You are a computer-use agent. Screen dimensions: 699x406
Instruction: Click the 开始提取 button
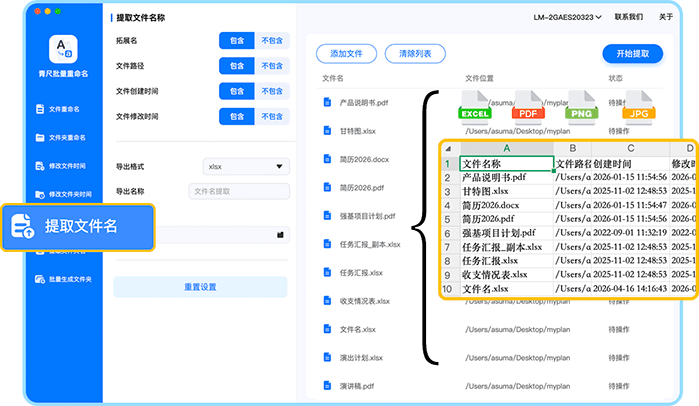pyautogui.click(x=632, y=54)
